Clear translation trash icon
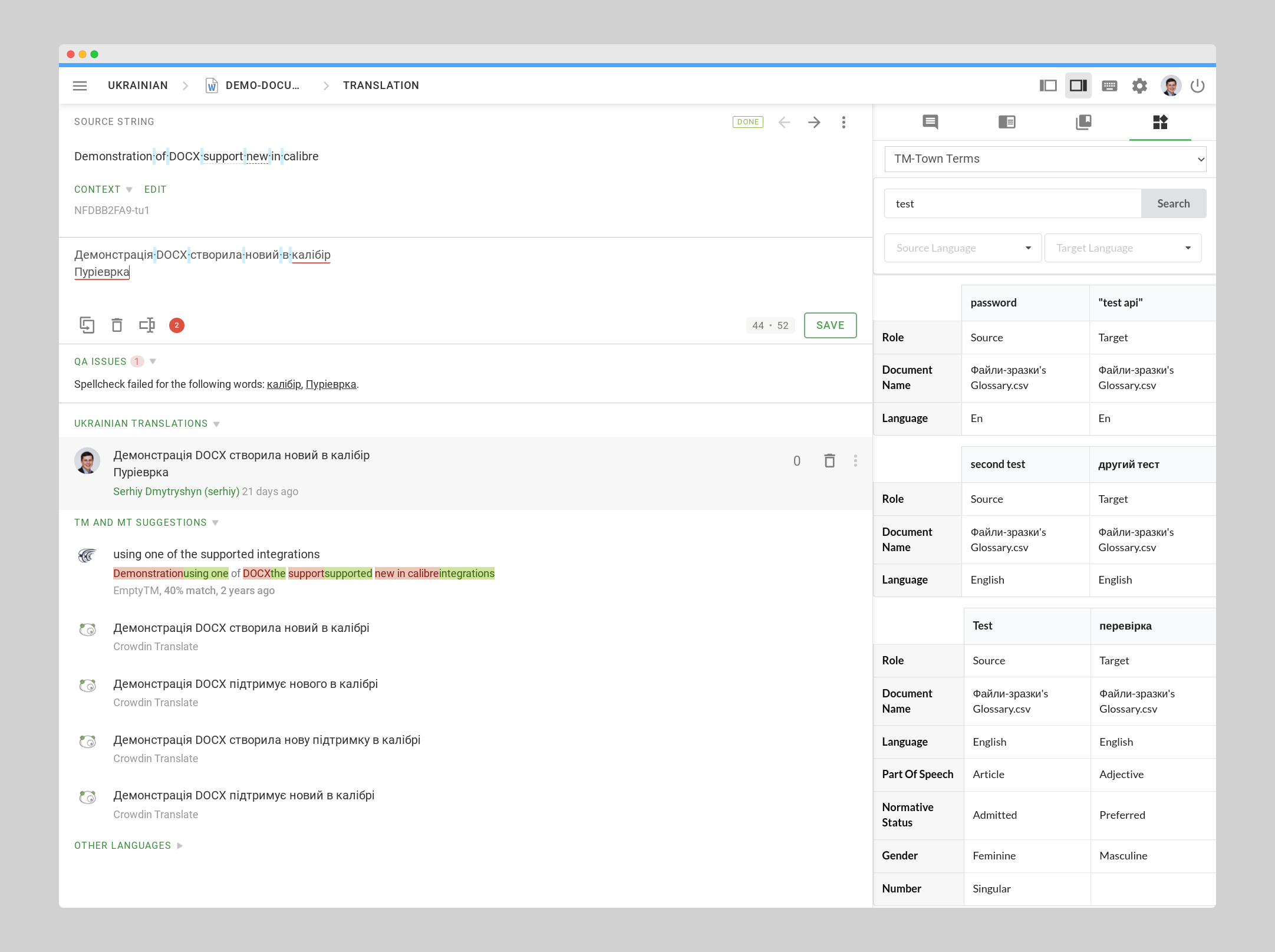 coord(117,325)
